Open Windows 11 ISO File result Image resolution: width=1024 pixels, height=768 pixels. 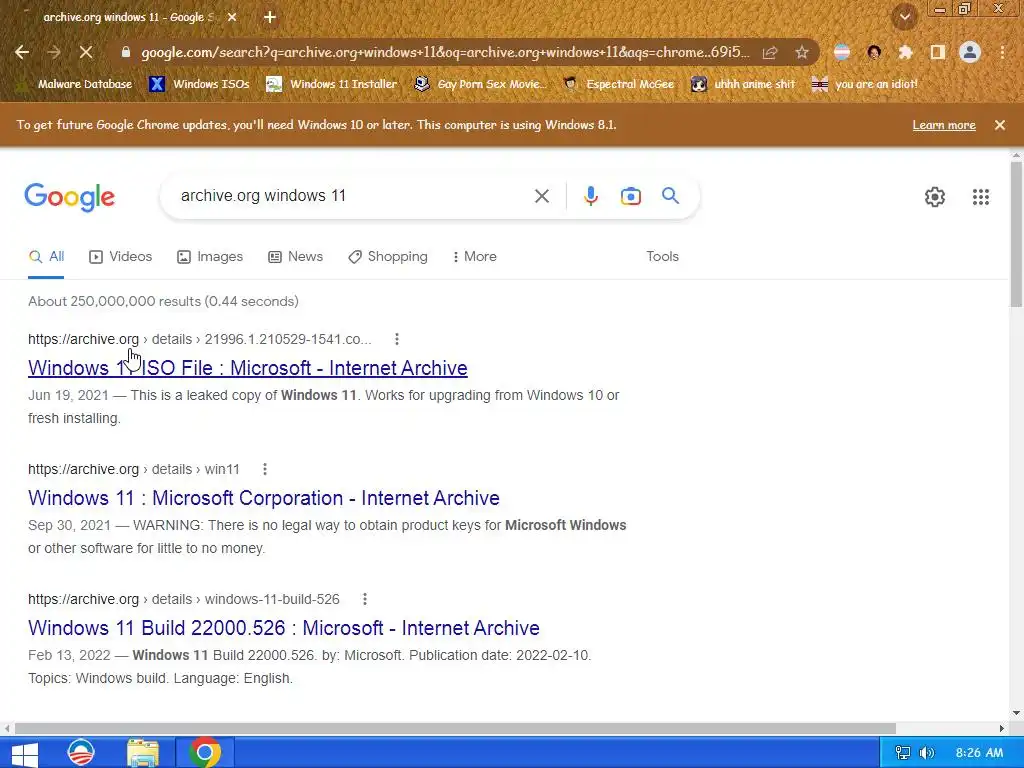tap(248, 368)
